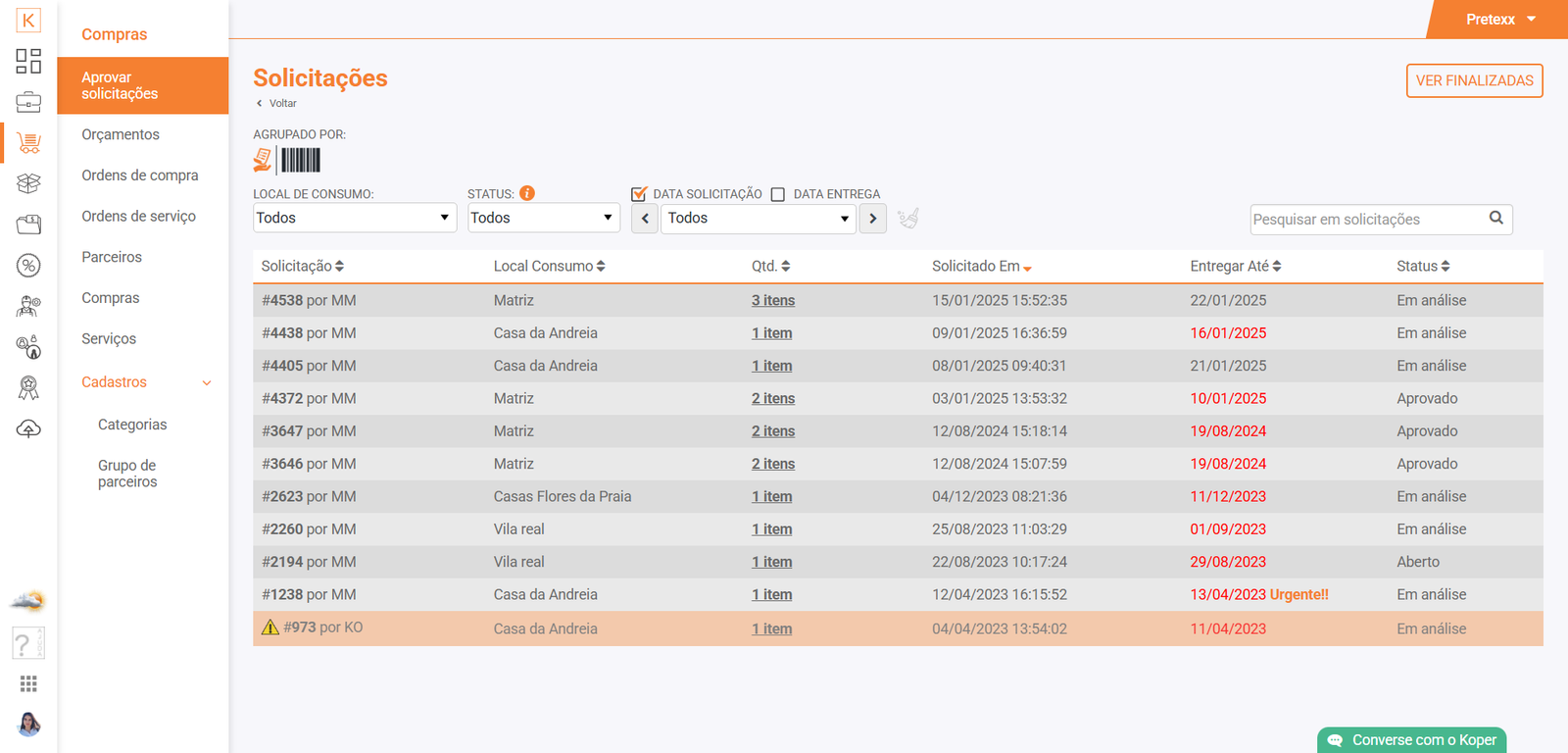The height and width of the screenshot is (753, 1568).
Task: Open the Pretexx account dropdown
Action: tap(1499, 20)
